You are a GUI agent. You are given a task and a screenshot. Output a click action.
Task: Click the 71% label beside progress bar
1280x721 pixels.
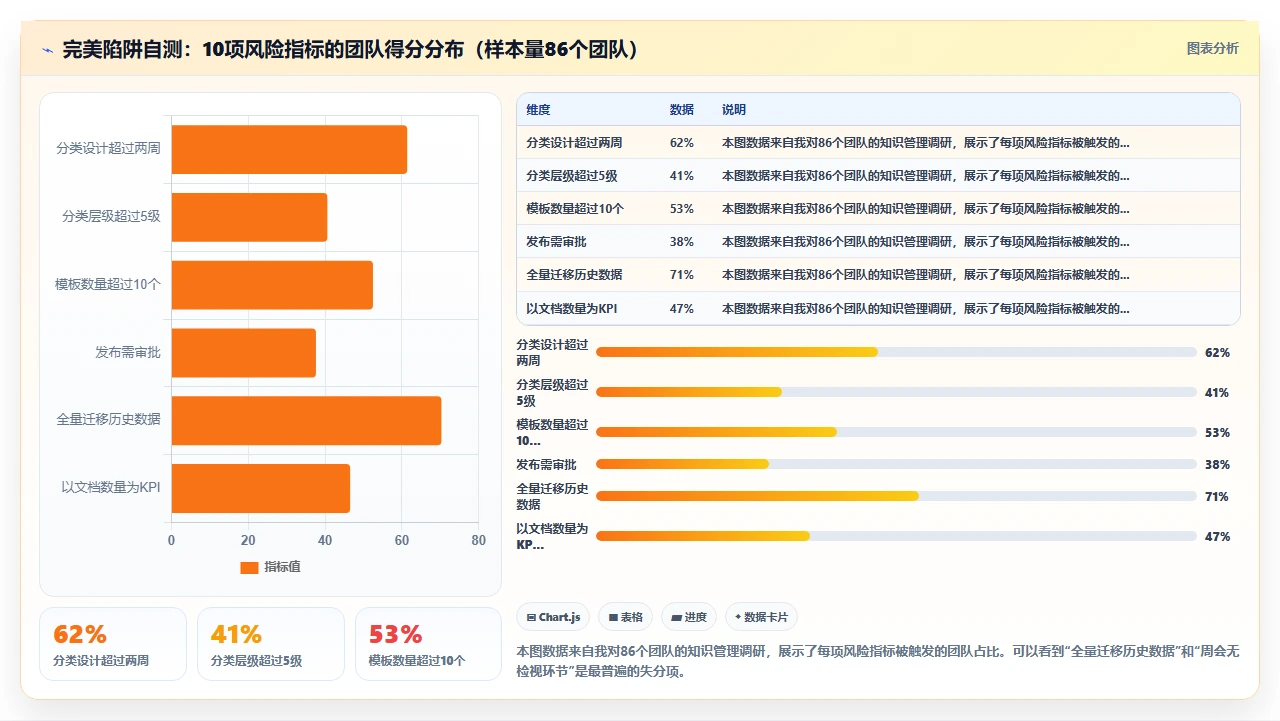point(1217,497)
